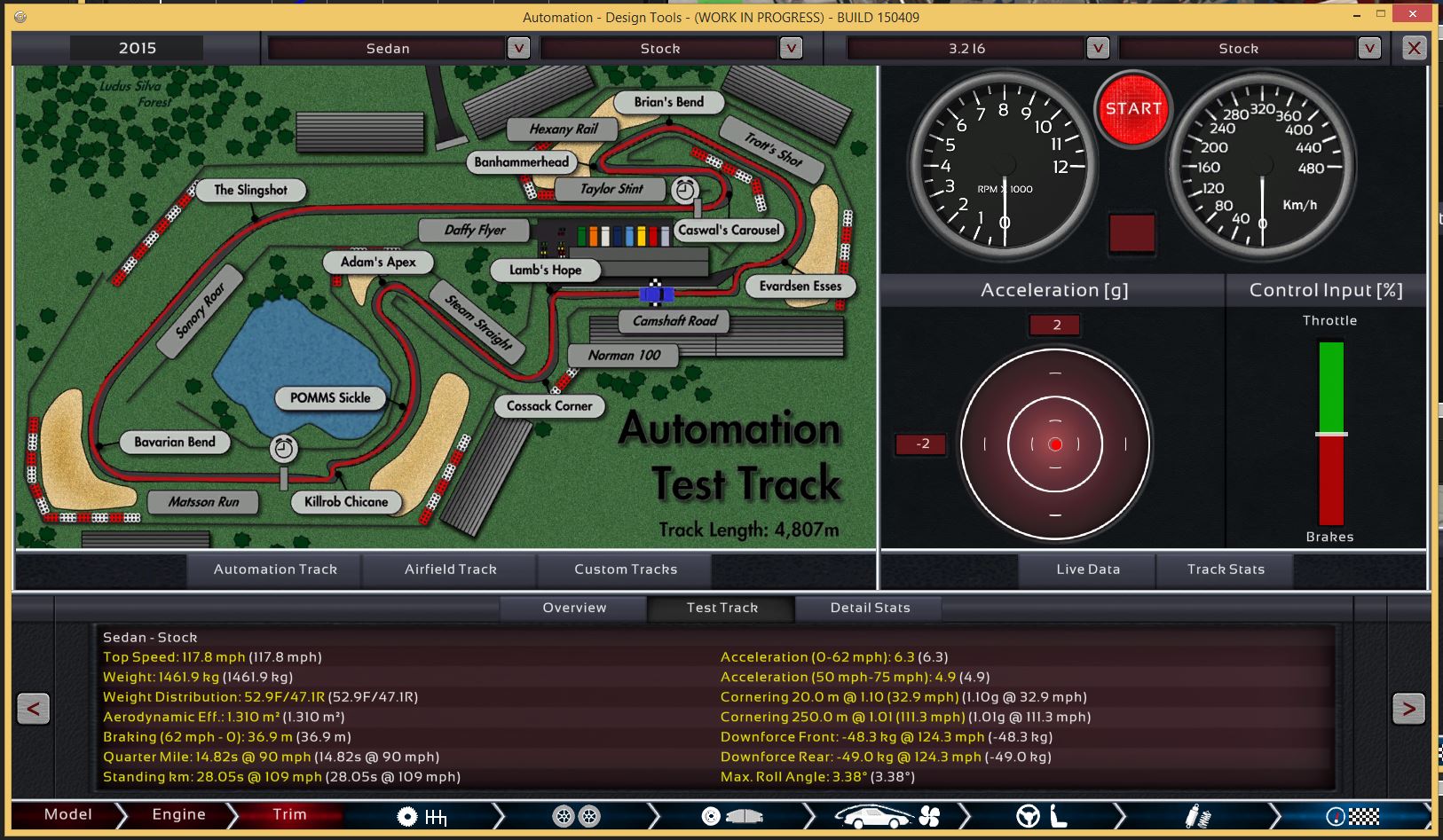Click The Slingshot track label
The image size is (1443, 840).
tap(250, 190)
